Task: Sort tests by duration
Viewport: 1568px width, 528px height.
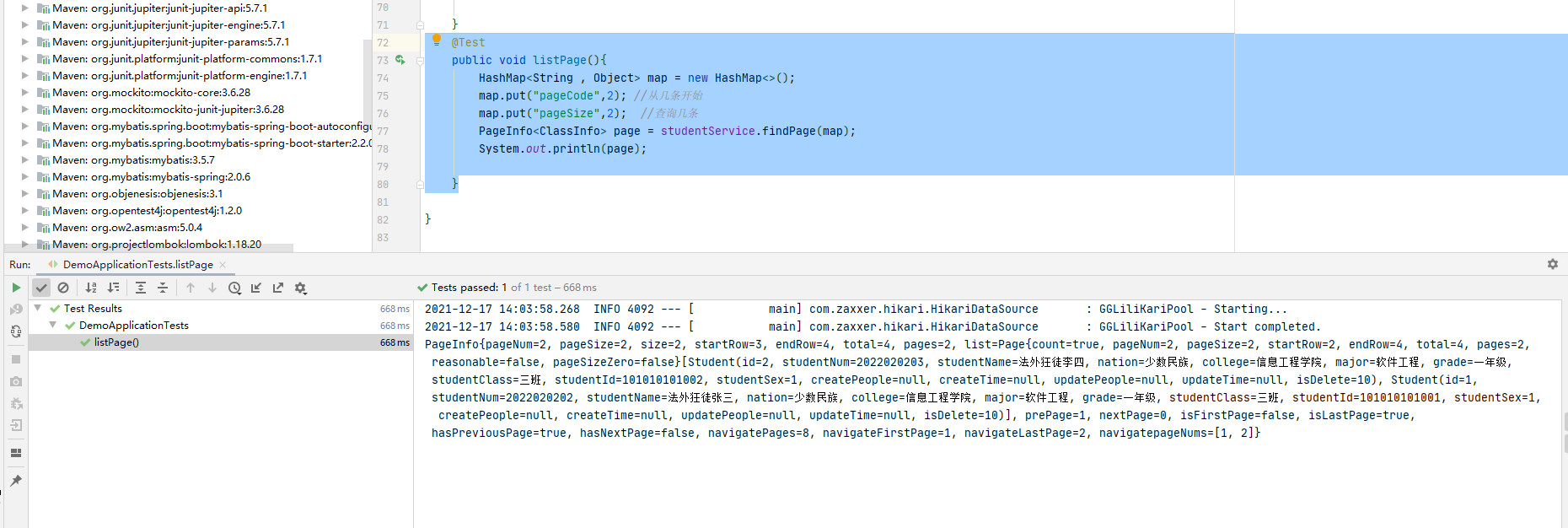Action: tap(113, 288)
